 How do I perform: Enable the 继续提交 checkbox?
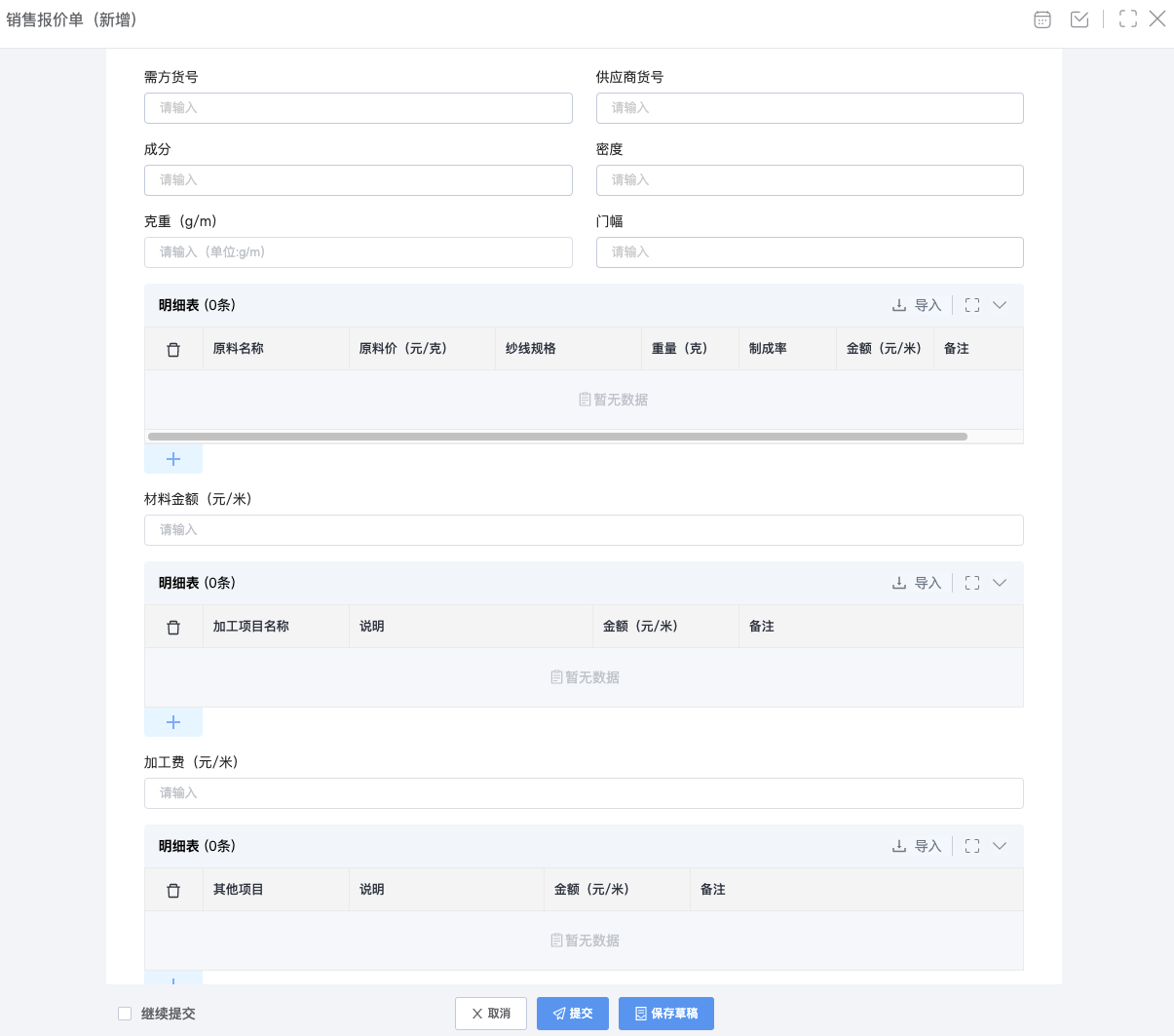coord(125,1014)
